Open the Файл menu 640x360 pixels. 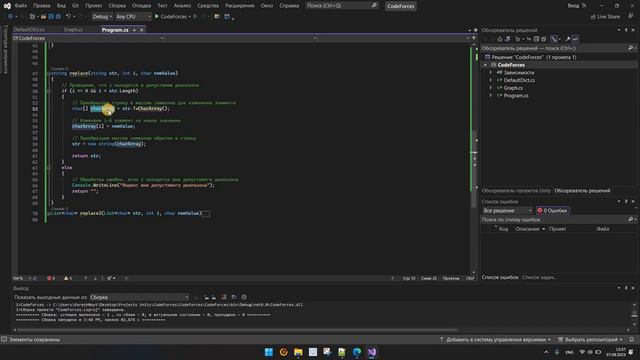(x=20, y=6)
